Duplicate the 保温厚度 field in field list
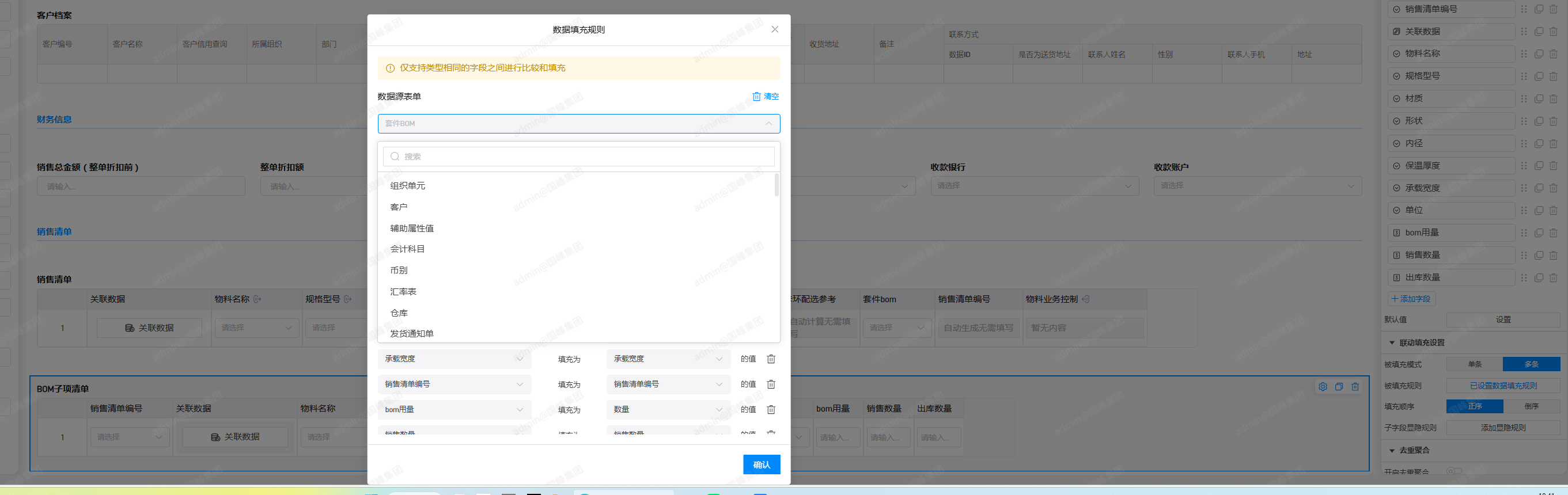 pos(1539,166)
